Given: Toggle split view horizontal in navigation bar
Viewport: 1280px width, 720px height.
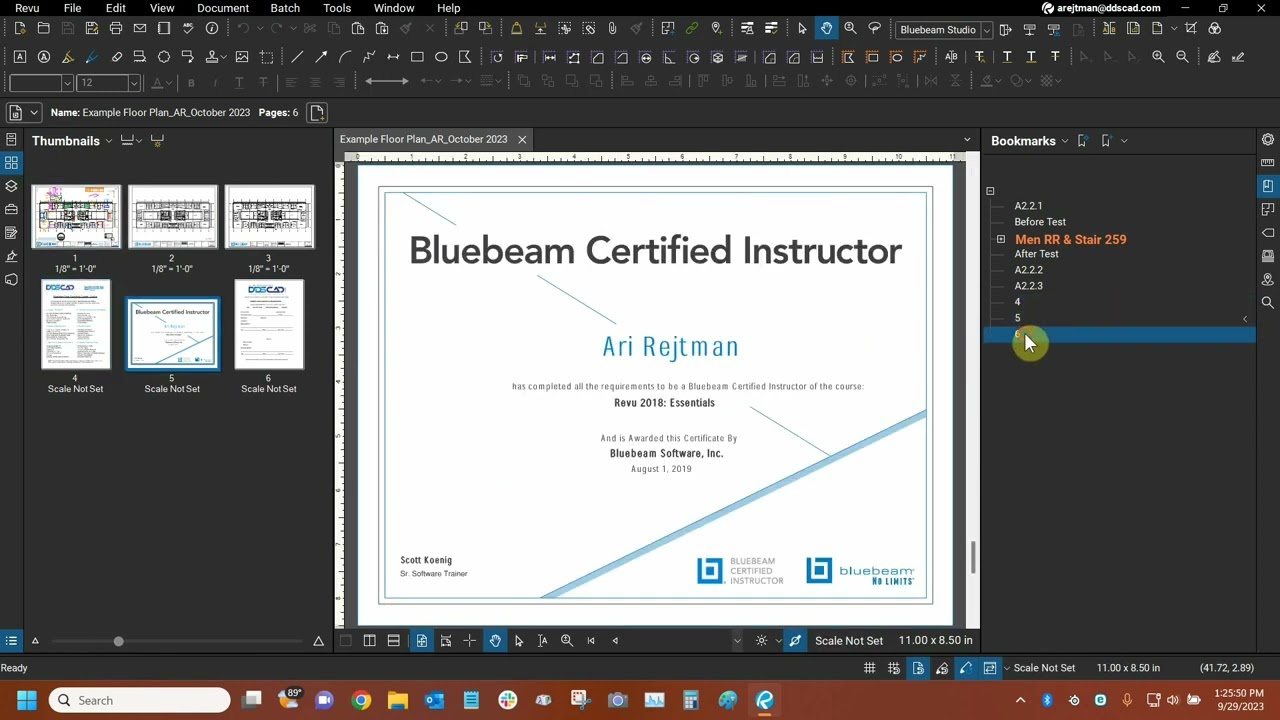Looking at the screenshot, I should (x=393, y=641).
